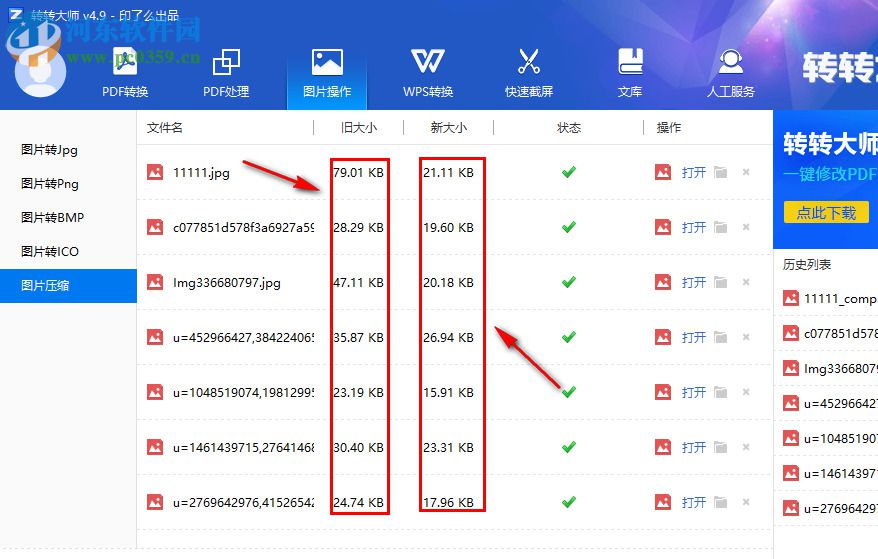Click the green check status for 11111.jpg
The height and width of the screenshot is (559, 878).
coord(569,172)
